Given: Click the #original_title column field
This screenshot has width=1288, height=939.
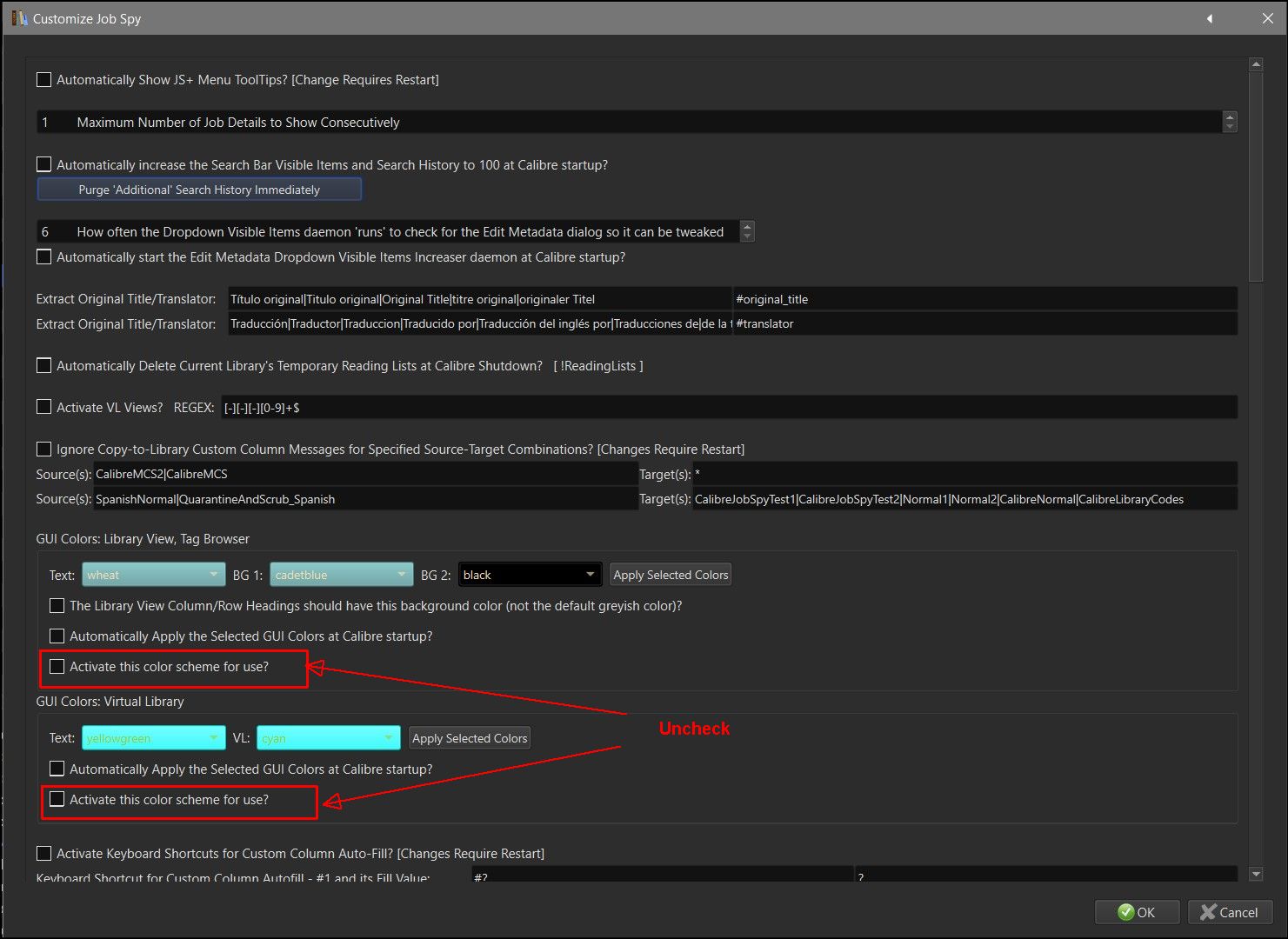Looking at the screenshot, I should click(x=985, y=299).
